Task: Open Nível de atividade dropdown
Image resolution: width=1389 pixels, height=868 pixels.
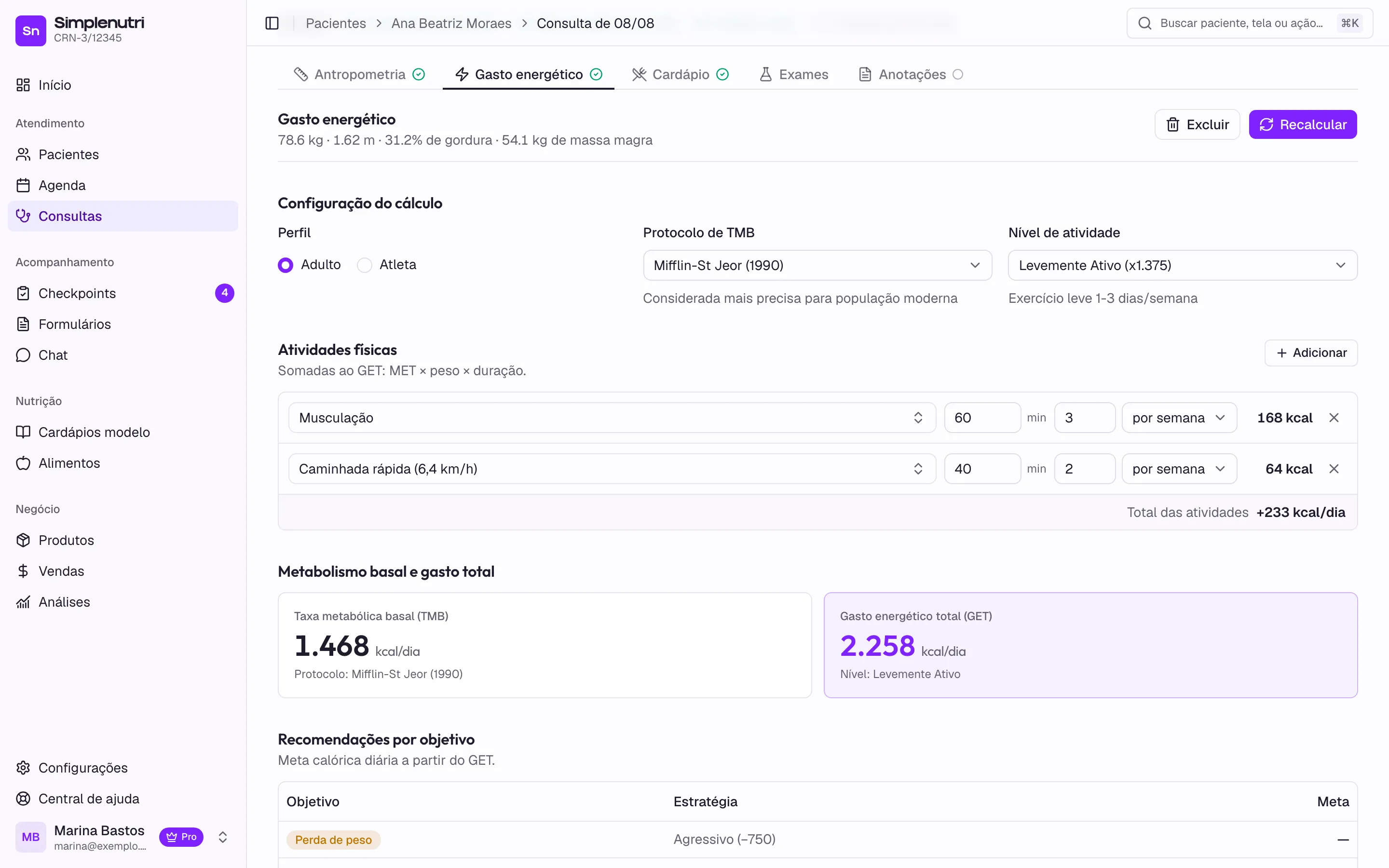Action: point(1183,265)
